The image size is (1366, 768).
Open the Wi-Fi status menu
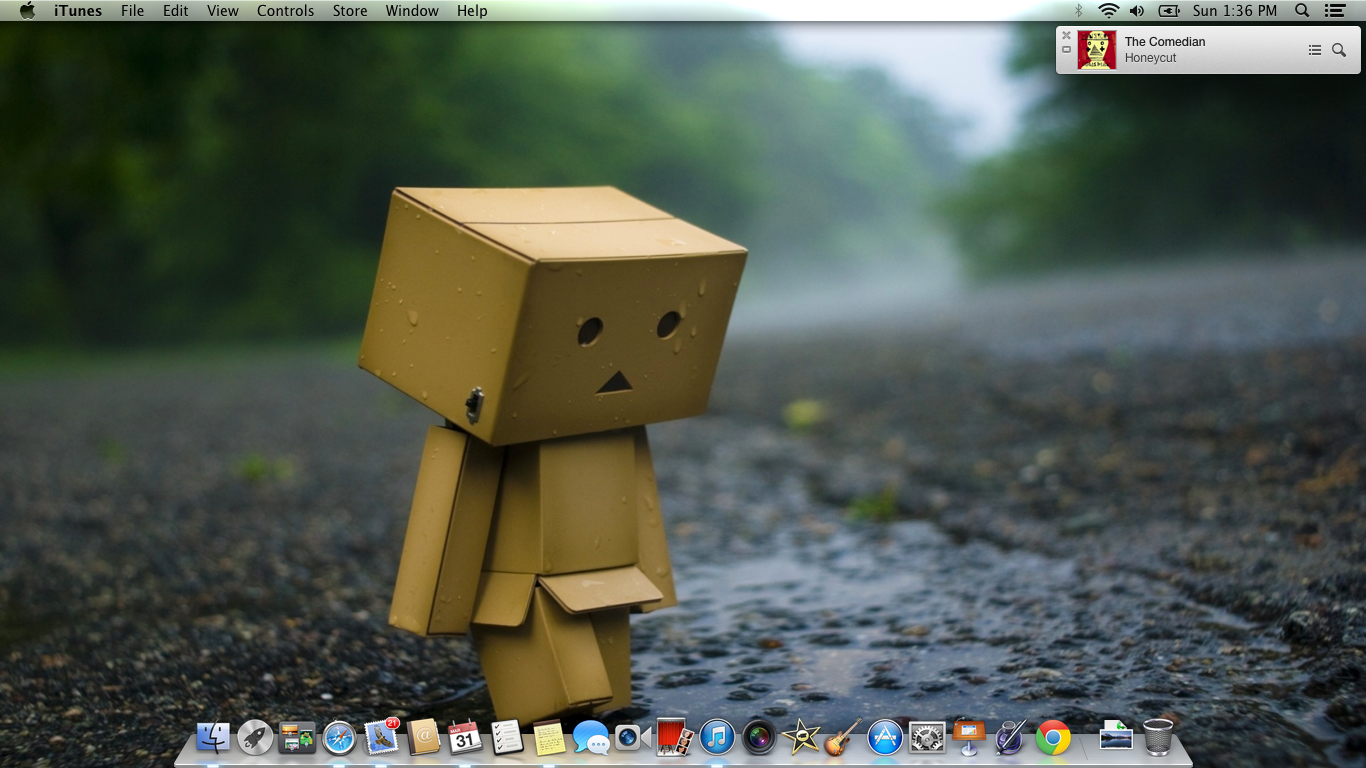[1108, 10]
